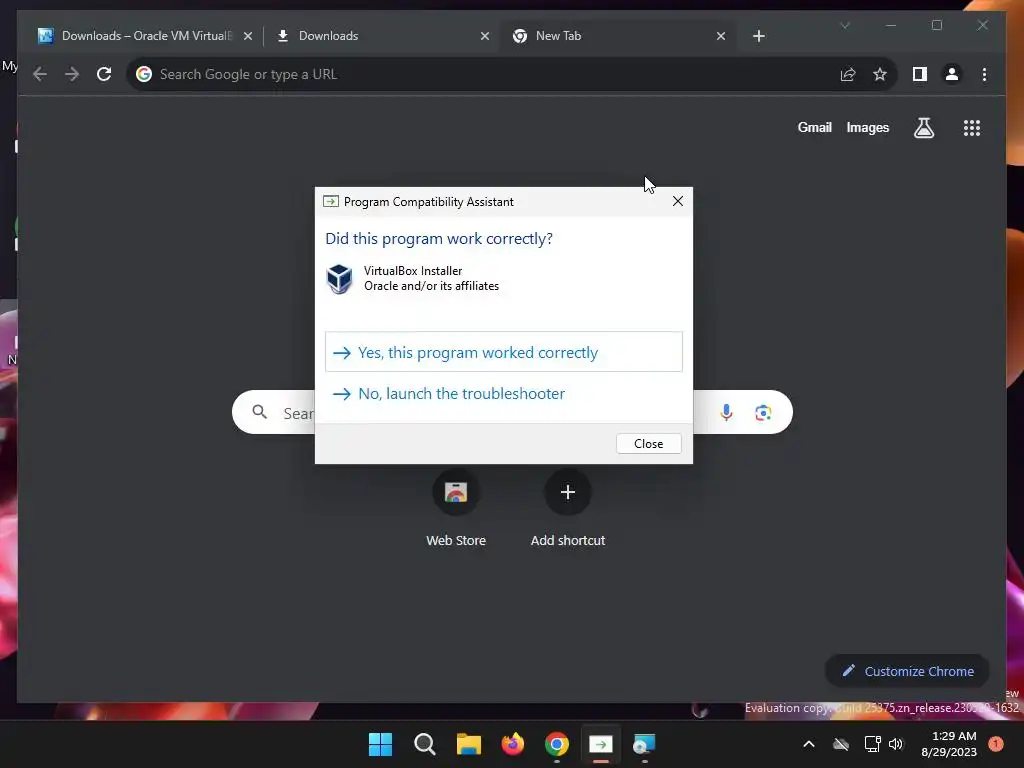Open volume control tray icon
The height and width of the screenshot is (768, 1024).
896,744
